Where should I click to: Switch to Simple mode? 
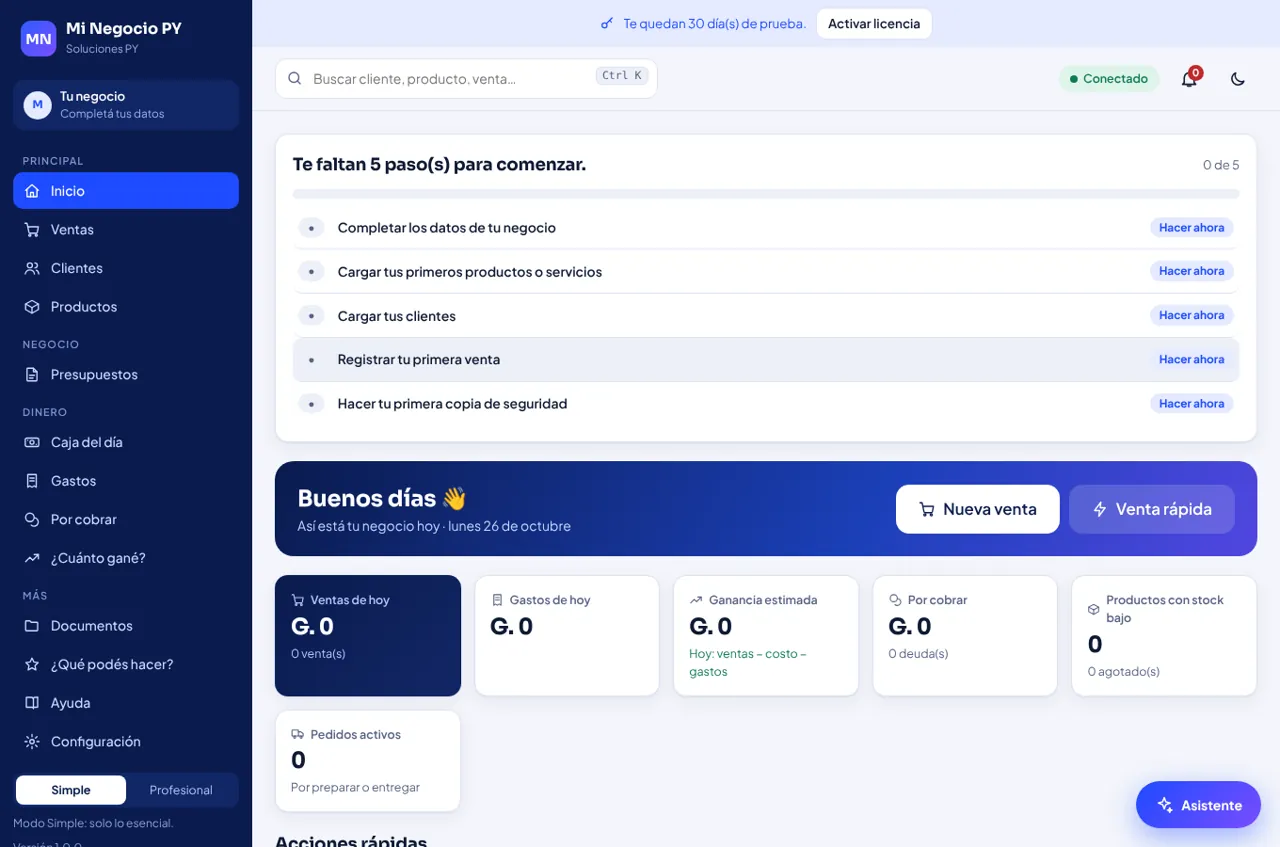[71, 790]
